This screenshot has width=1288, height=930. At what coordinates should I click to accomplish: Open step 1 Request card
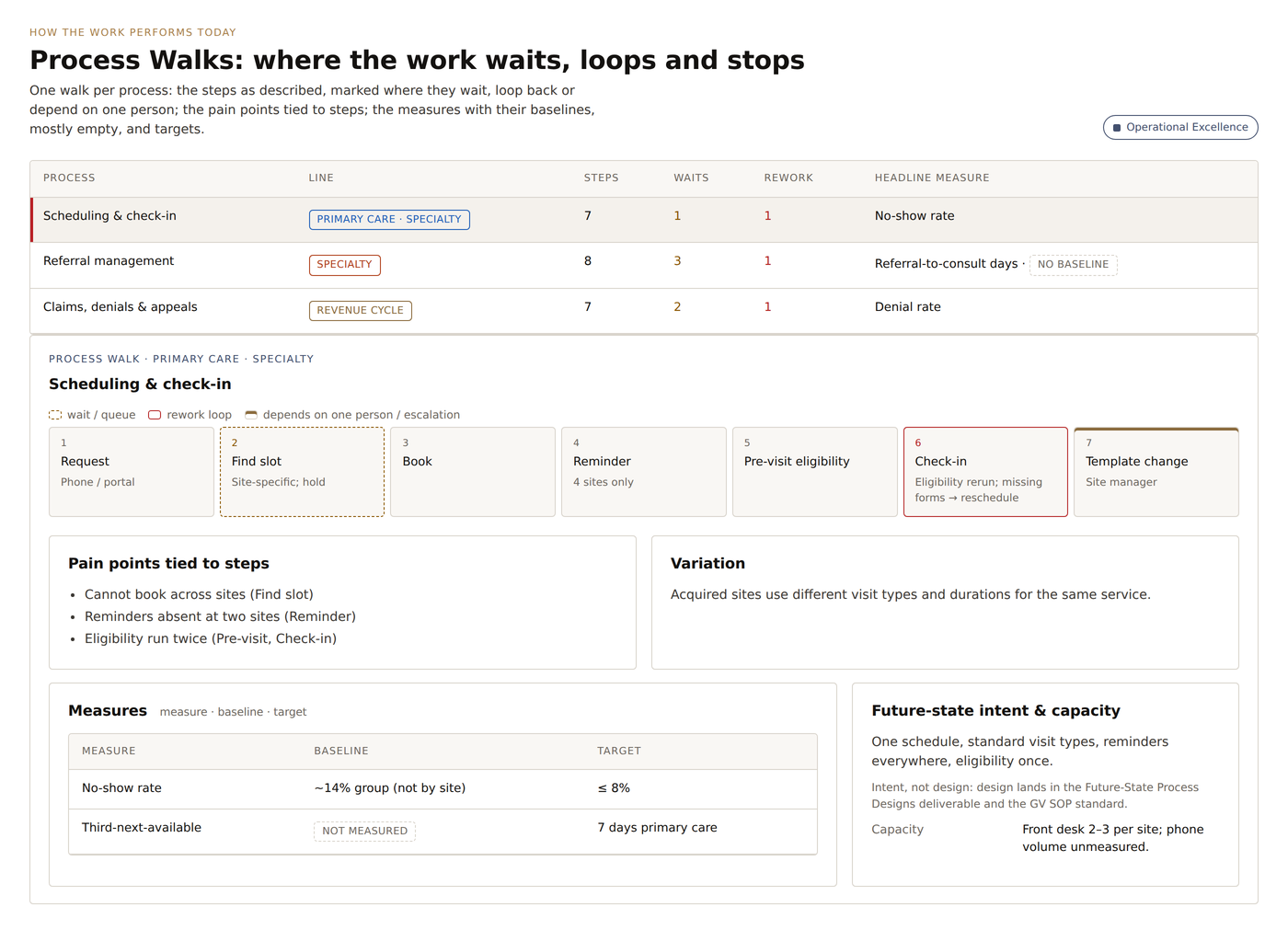(132, 472)
